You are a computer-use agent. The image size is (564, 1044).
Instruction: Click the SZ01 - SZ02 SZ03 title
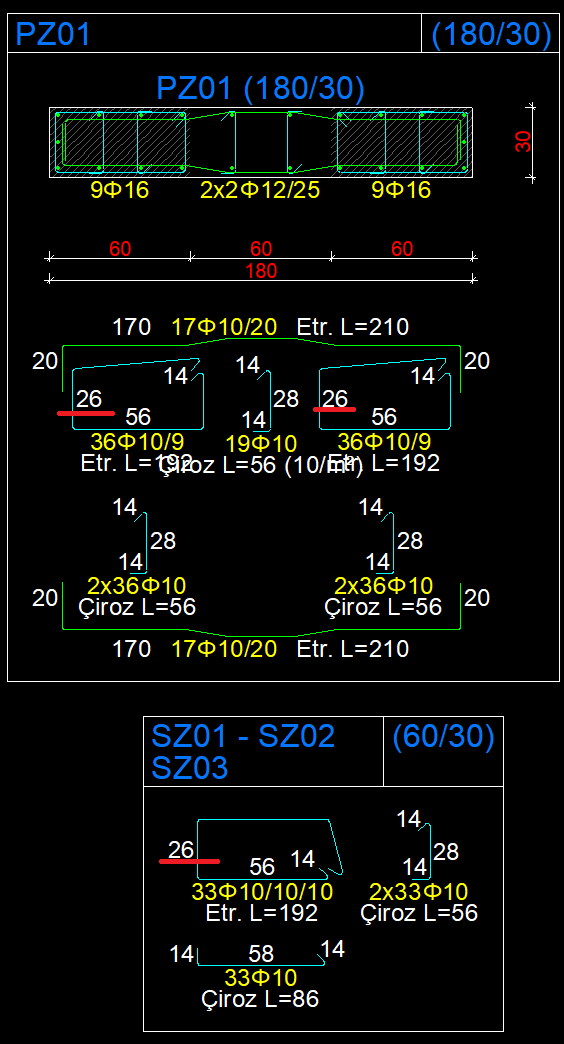click(243, 752)
